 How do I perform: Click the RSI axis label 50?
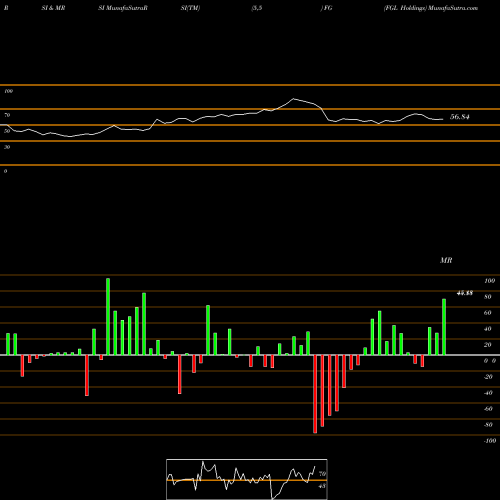[7, 131]
